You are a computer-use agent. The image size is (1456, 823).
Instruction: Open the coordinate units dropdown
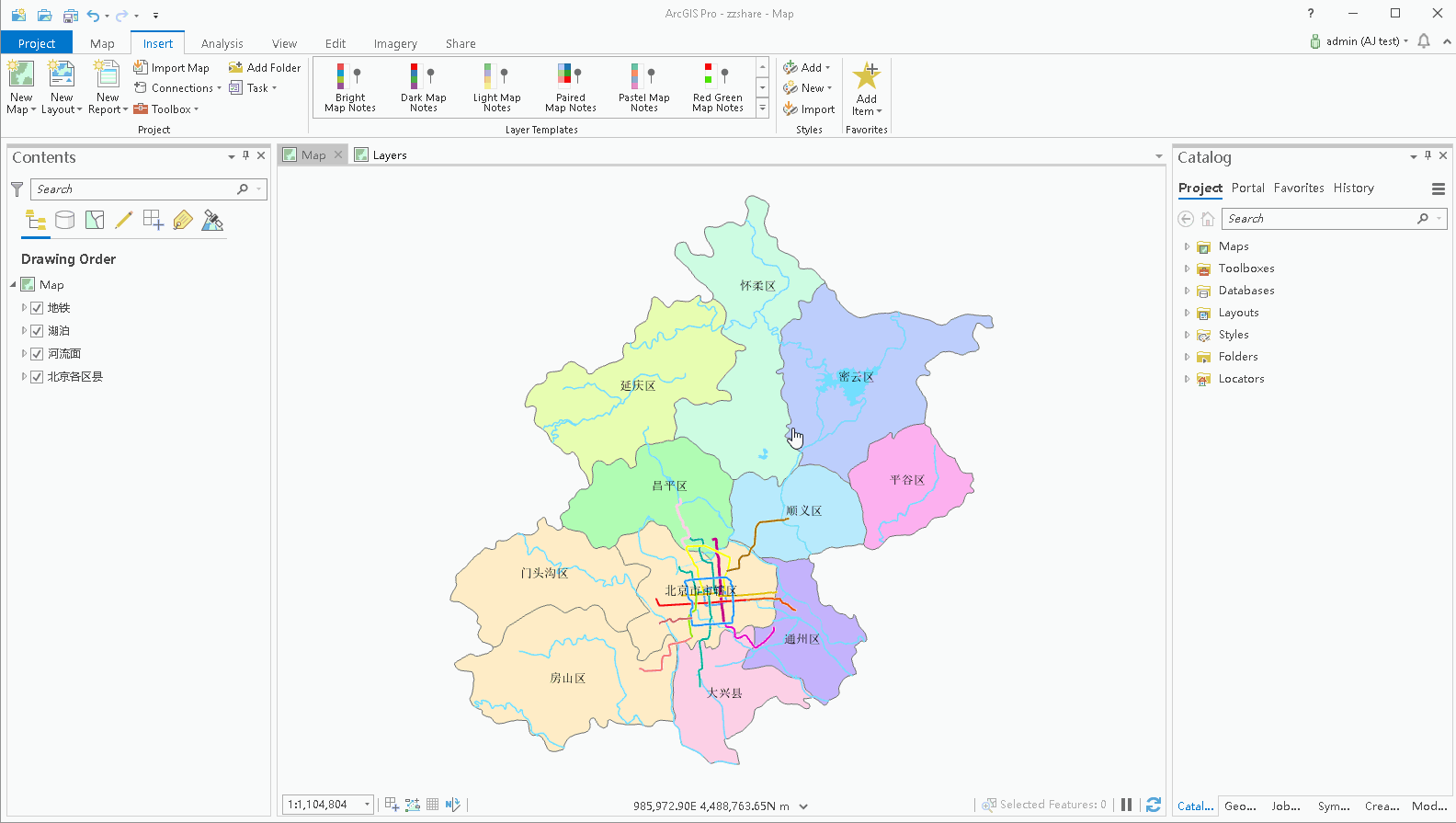pyautogui.click(x=803, y=806)
